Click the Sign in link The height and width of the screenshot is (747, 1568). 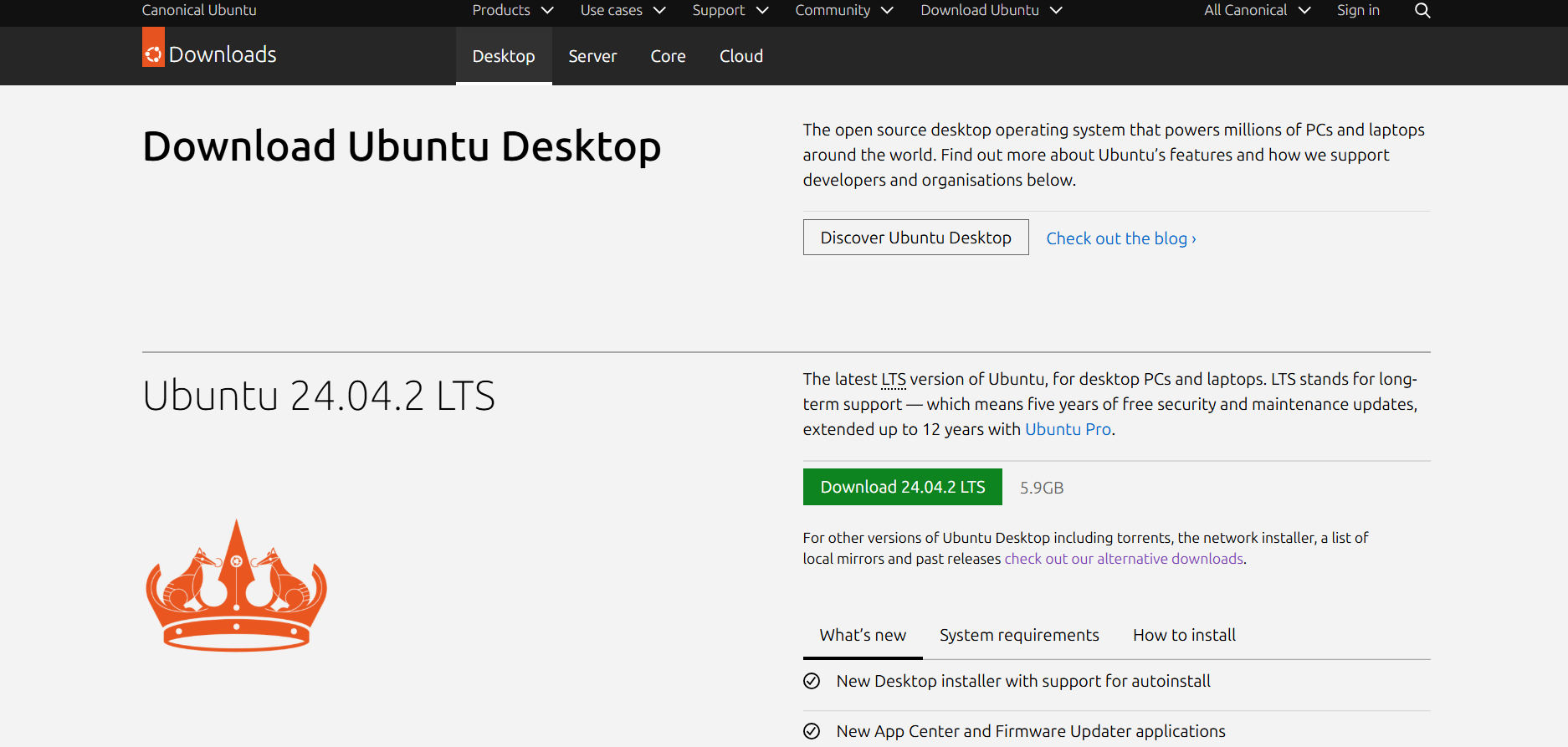tap(1358, 10)
